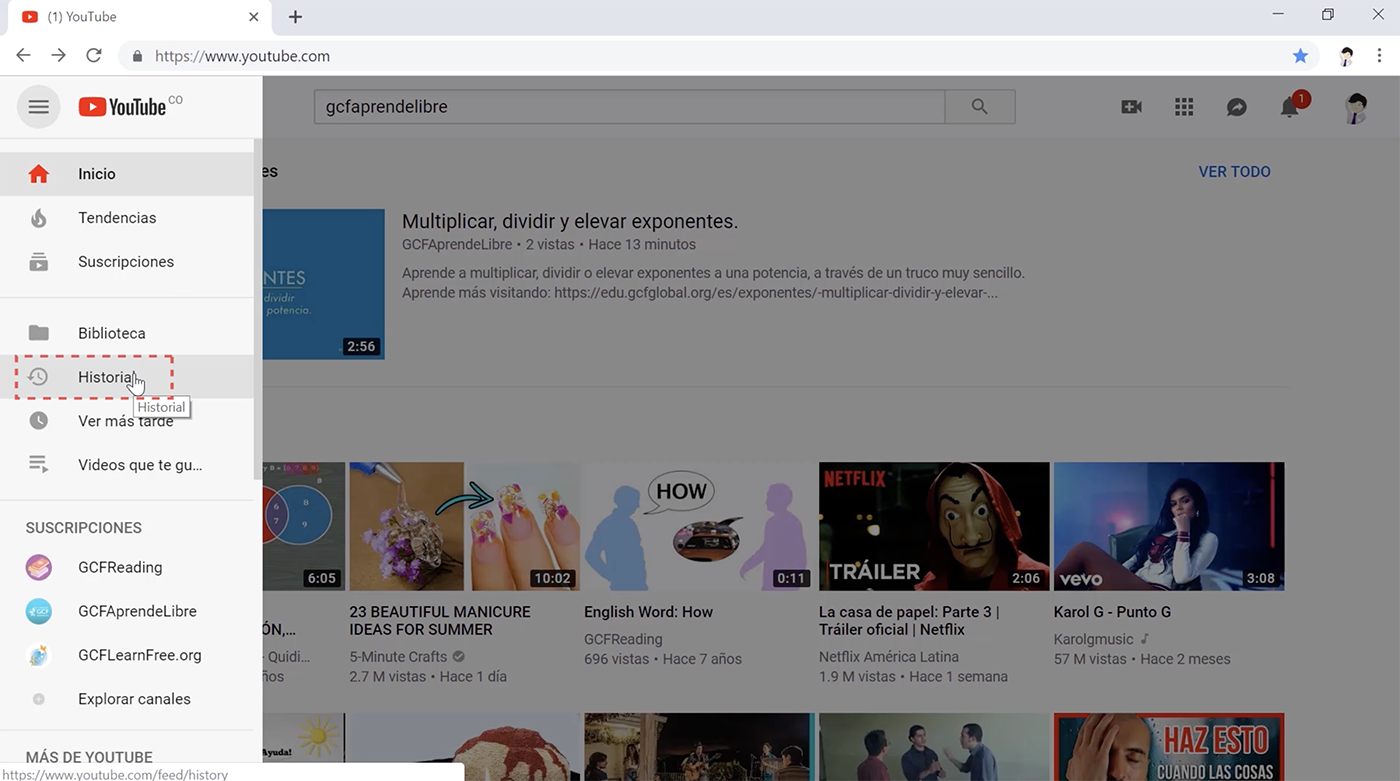Click the search field with gcfaprendelibre
This screenshot has height=781, width=1400.
pos(629,107)
